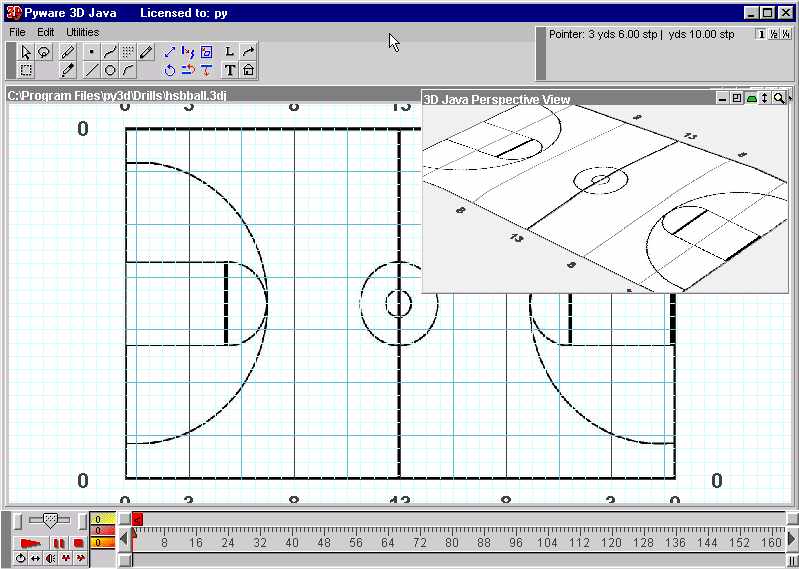Open the File menu
The width and height of the screenshot is (799, 569).
pos(18,32)
